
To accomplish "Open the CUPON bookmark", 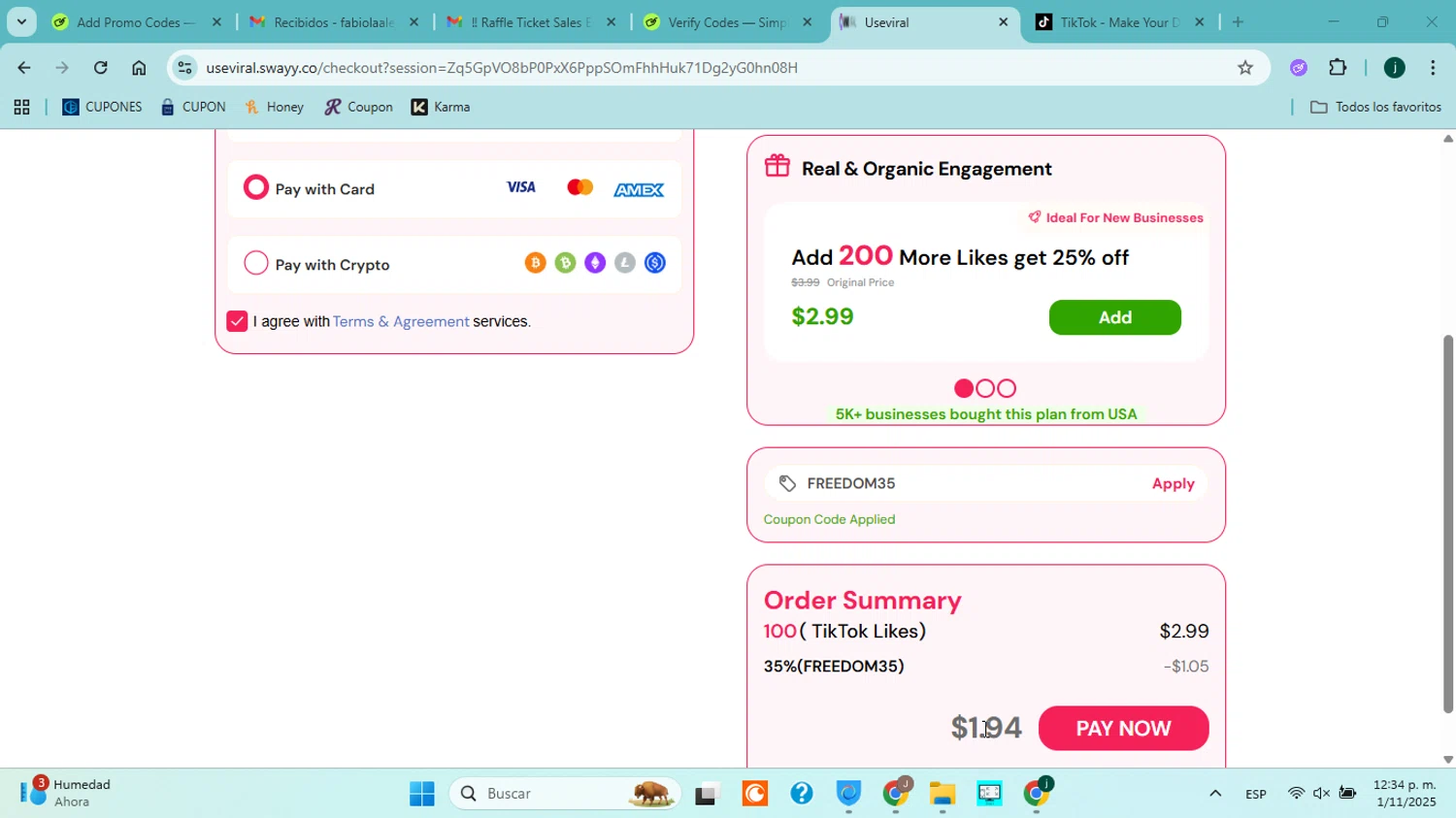I will (193, 107).
